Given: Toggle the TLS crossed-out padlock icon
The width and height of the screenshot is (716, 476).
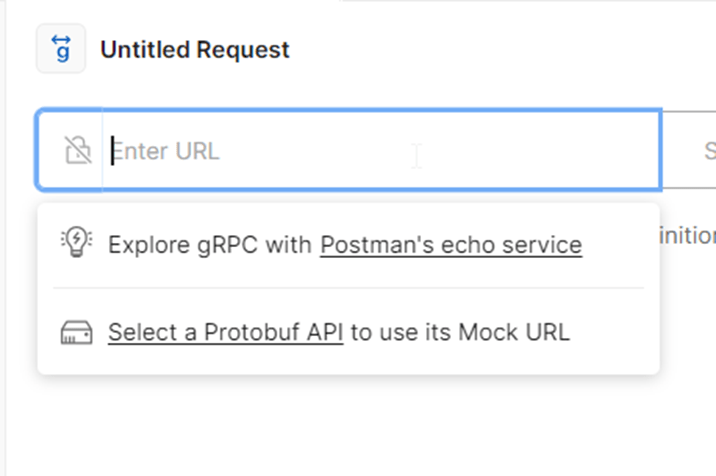Looking at the screenshot, I should [x=78, y=150].
